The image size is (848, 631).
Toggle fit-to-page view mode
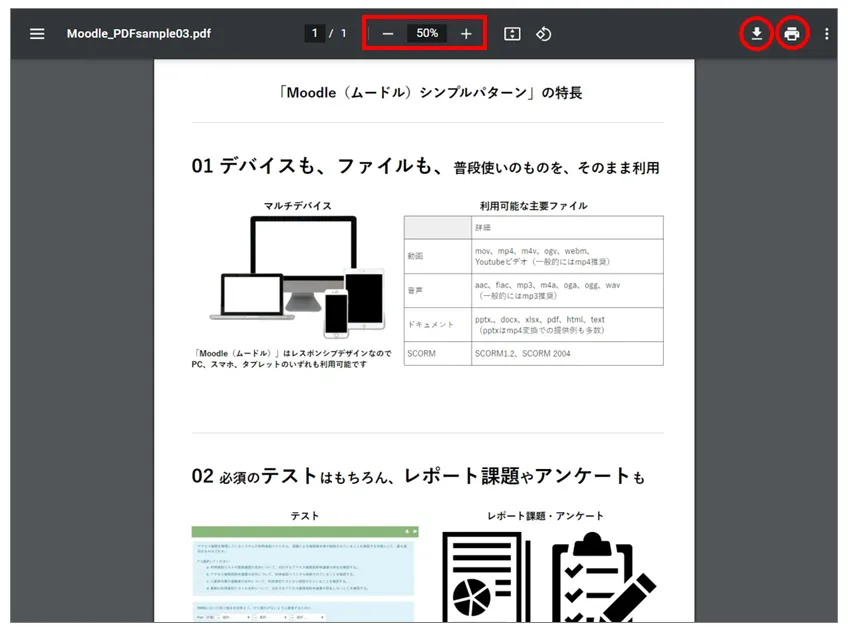click(x=511, y=33)
